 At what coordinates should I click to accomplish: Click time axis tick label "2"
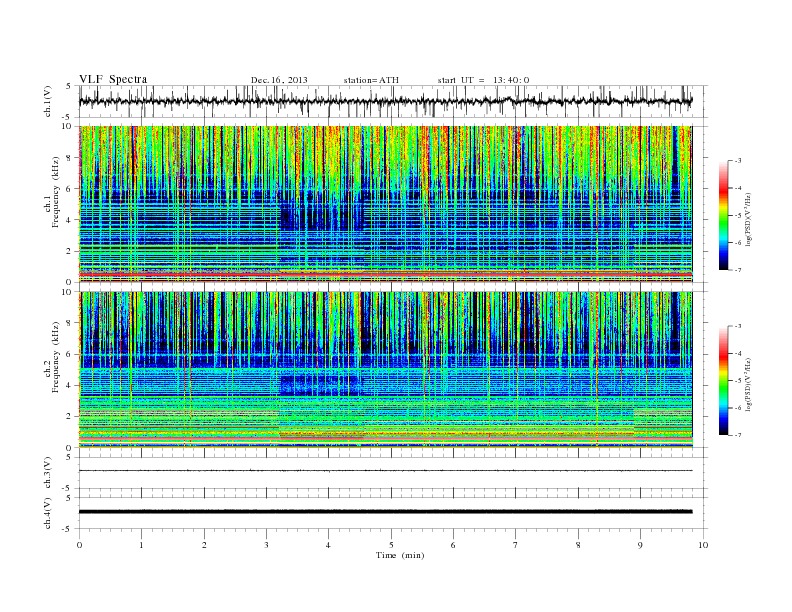[x=204, y=545]
